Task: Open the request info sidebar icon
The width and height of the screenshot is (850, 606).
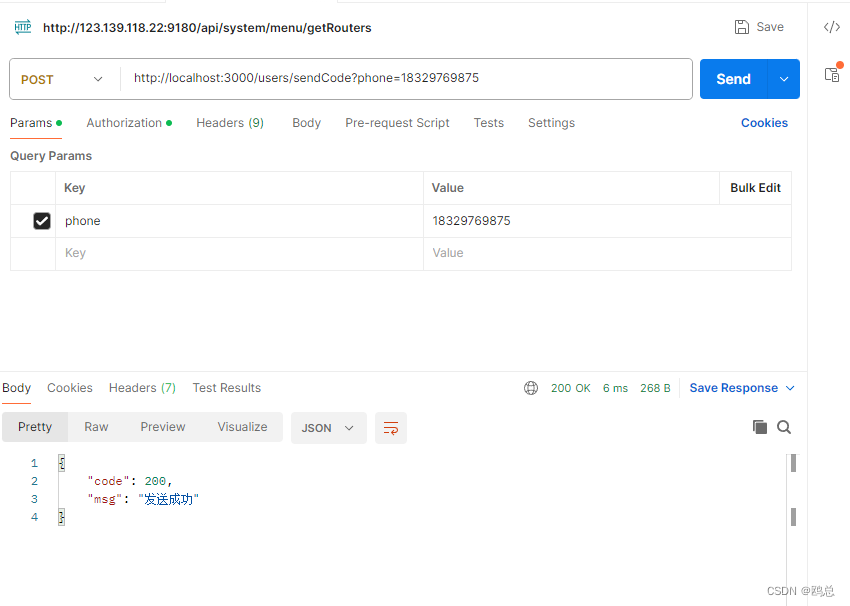Action: [832, 75]
